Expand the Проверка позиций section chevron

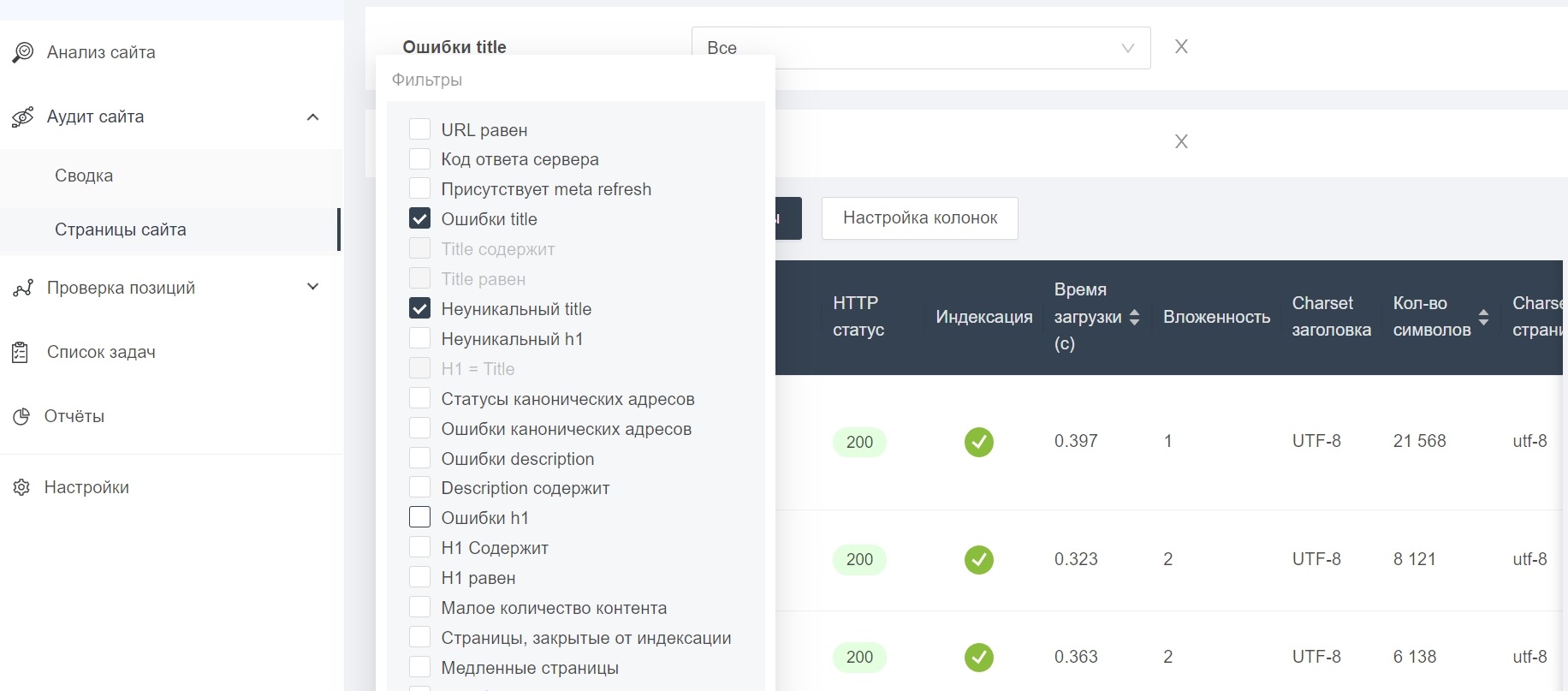(x=313, y=287)
